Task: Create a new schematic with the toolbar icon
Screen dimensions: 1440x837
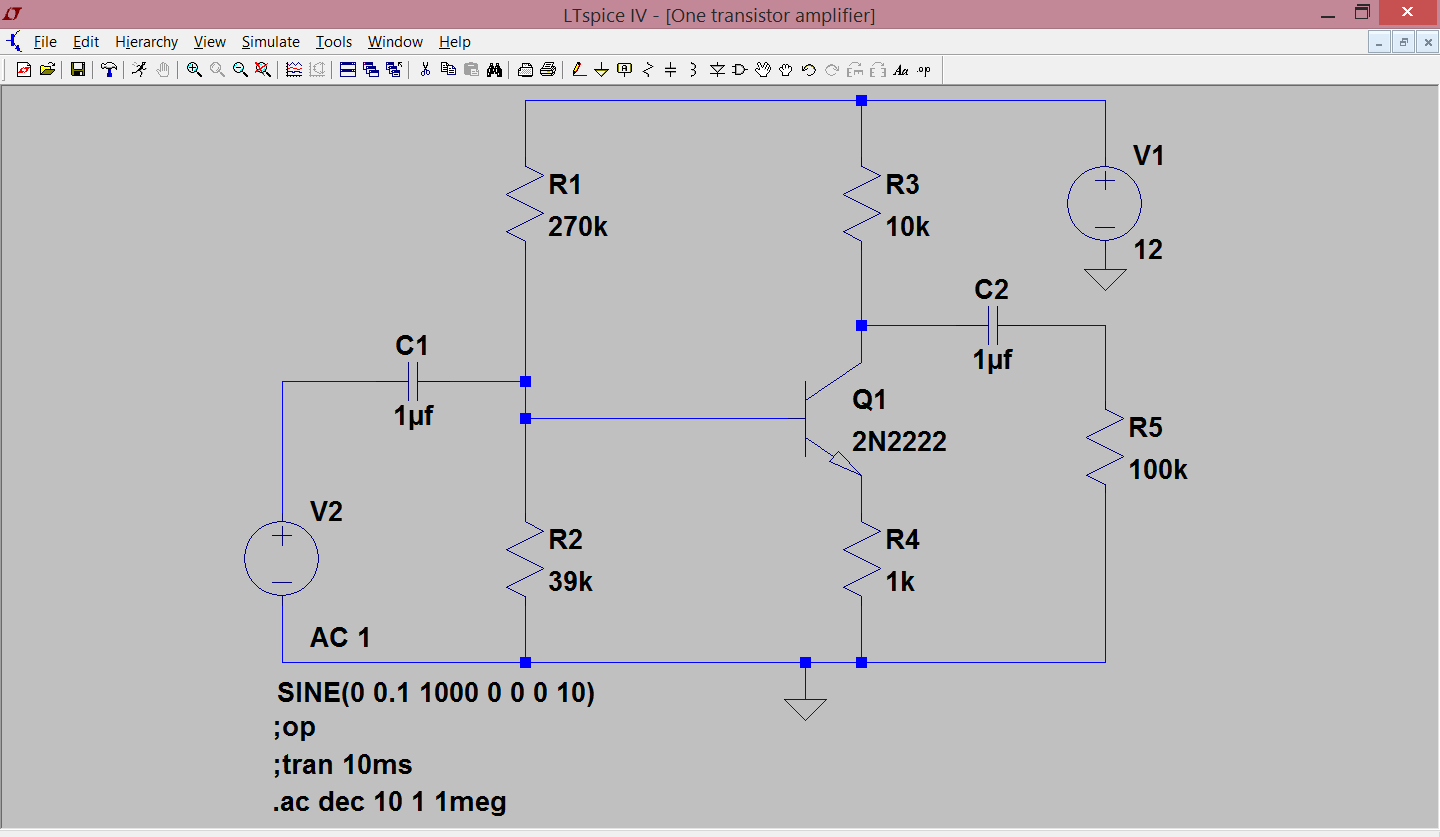Action: pyautogui.click(x=24, y=70)
